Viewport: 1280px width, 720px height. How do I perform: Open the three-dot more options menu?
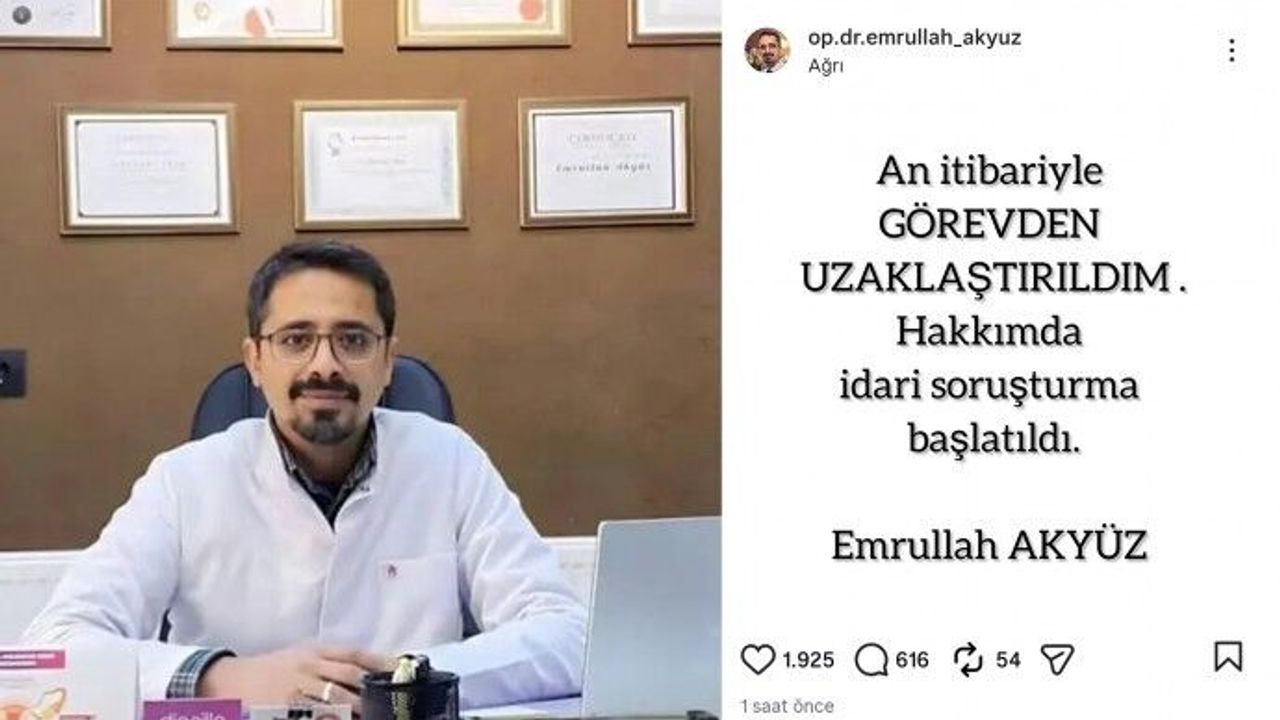1231,50
